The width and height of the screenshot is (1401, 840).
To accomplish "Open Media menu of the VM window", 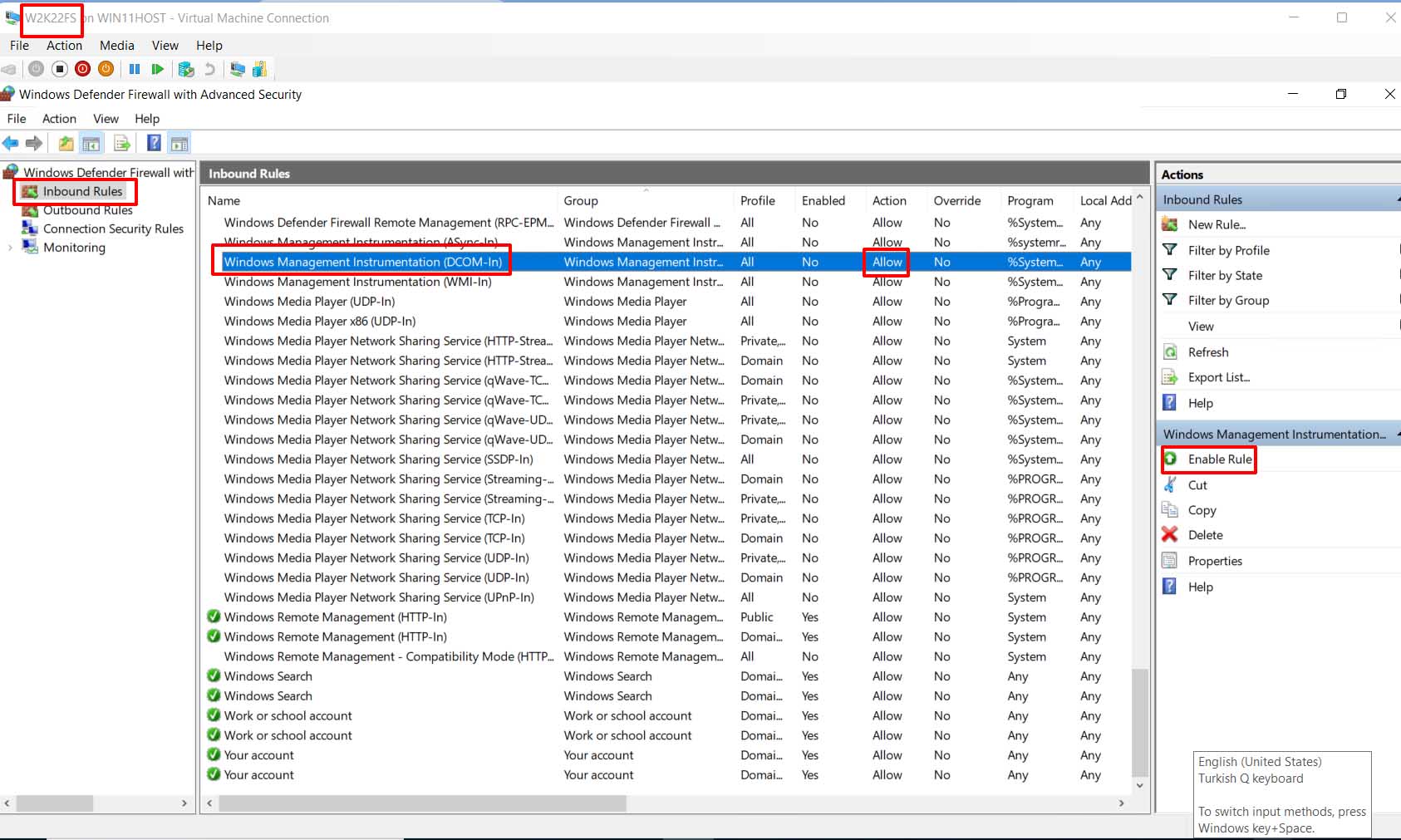I will pos(116,46).
